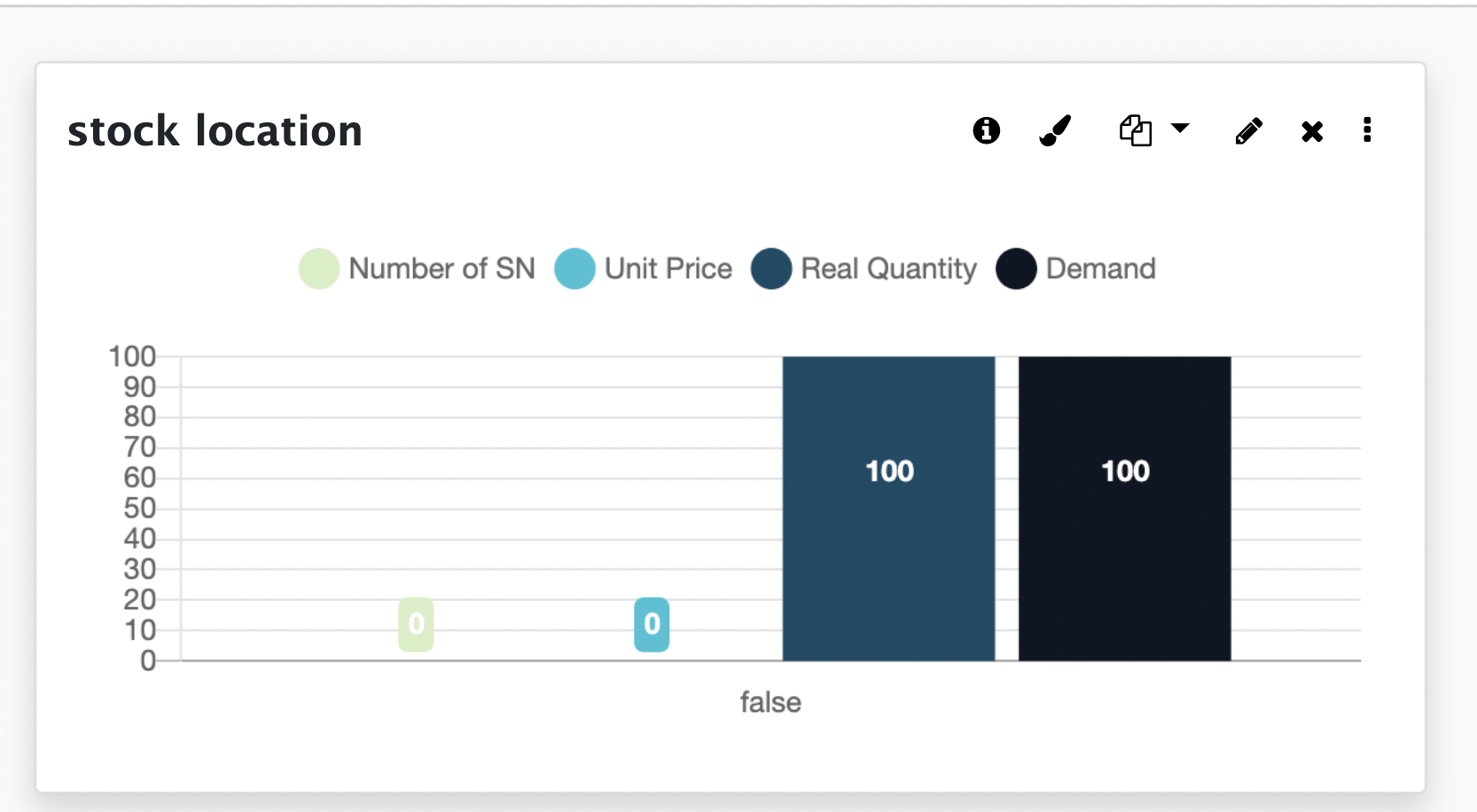
Task: Toggle the Demand legend label
Action: coord(1100,269)
